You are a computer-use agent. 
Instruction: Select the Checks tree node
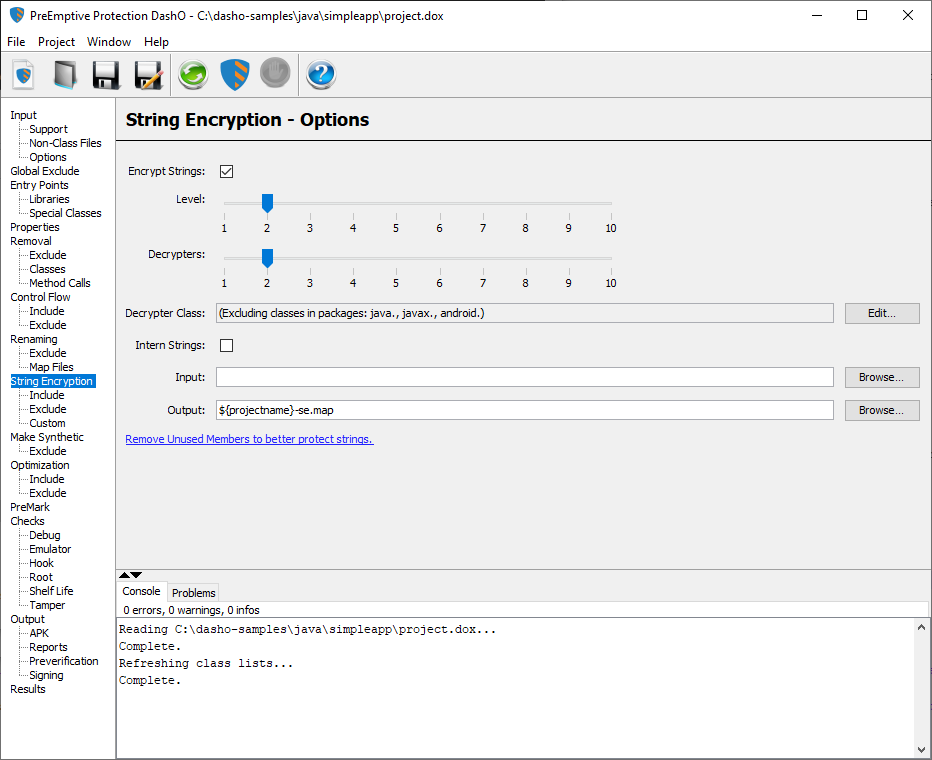(27, 521)
